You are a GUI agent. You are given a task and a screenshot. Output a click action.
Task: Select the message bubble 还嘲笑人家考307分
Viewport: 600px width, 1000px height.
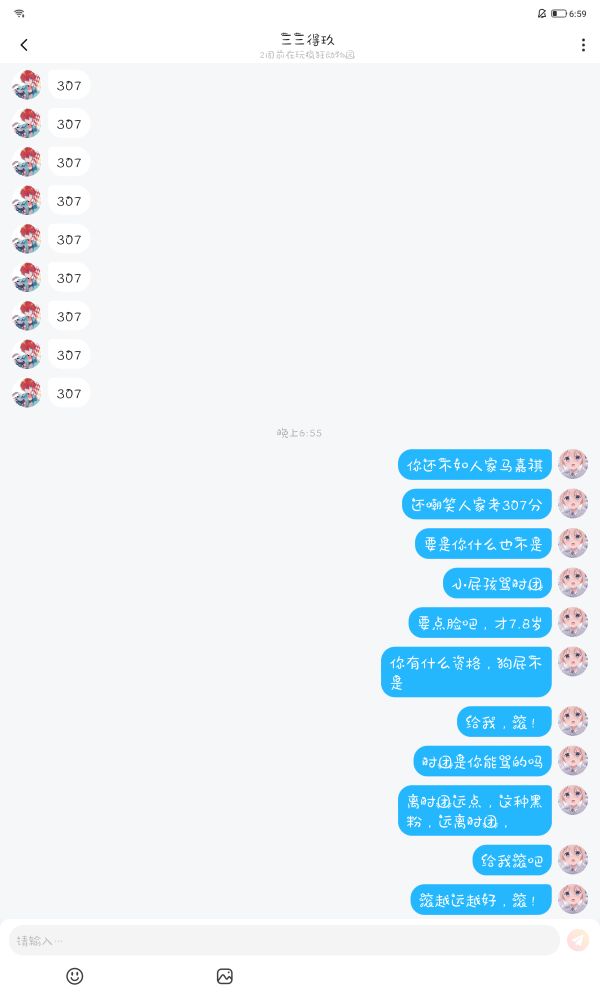(x=476, y=504)
